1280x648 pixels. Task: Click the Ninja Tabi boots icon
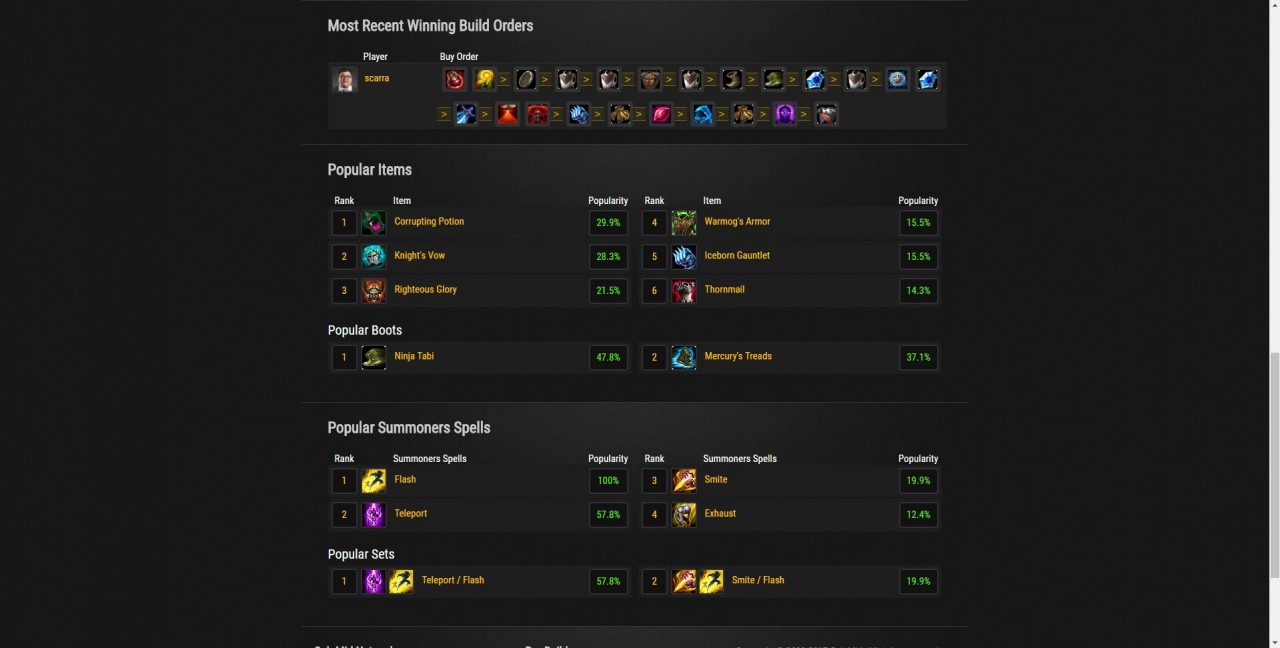(373, 357)
